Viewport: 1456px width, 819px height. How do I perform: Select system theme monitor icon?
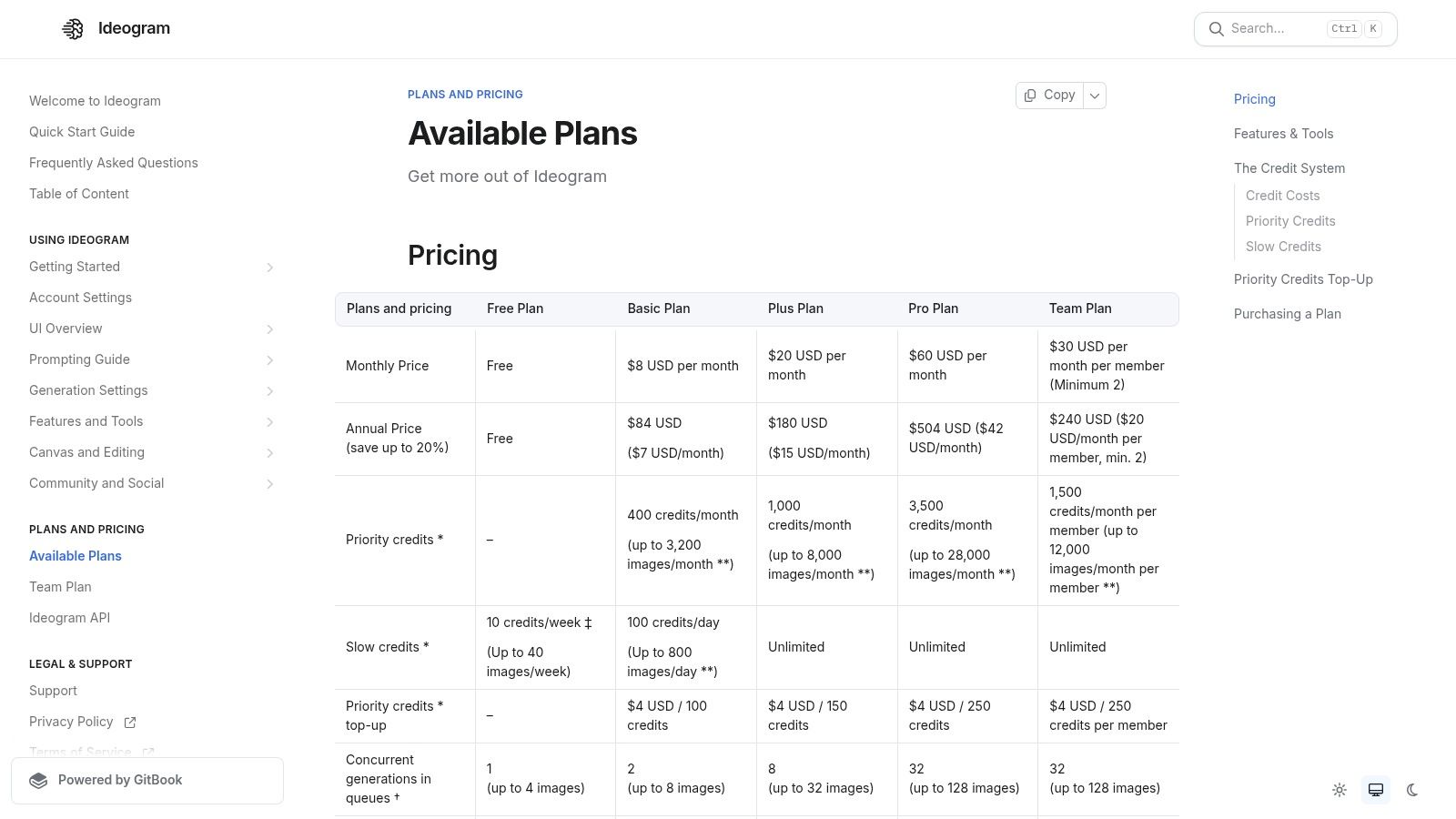(x=1376, y=790)
